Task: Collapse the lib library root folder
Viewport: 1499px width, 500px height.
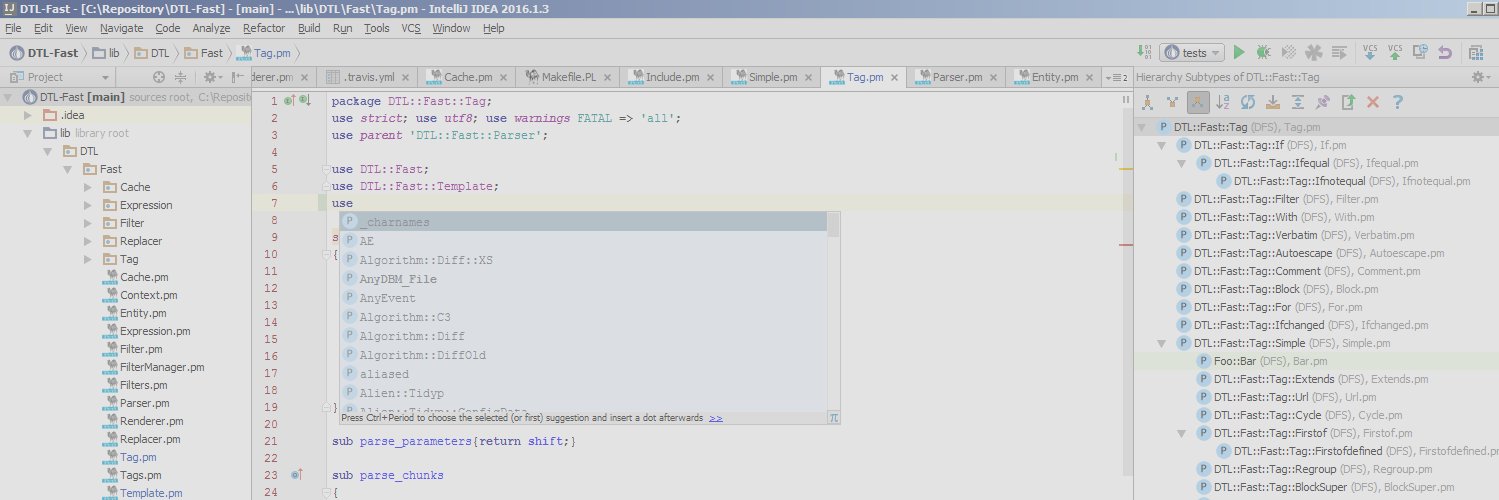Action: (x=28, y=133)
